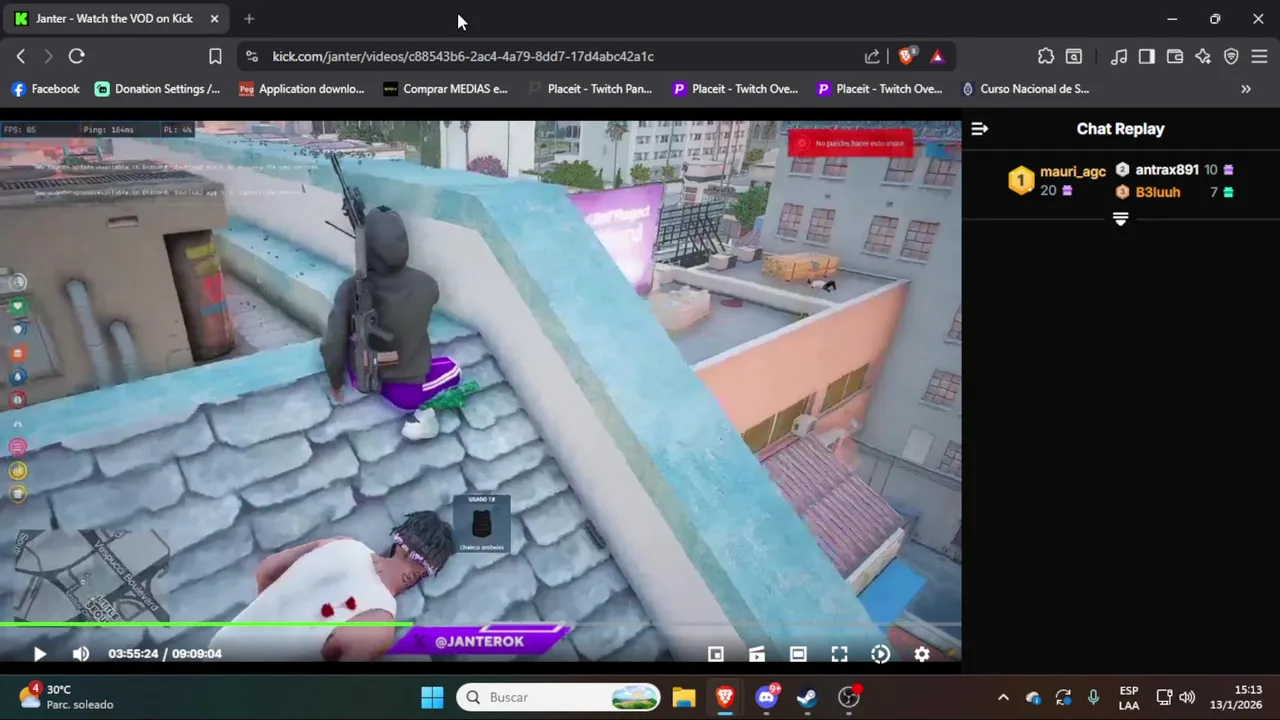
Task: Open Brave Shields lion icon
Action: click(x=906, y=57)
